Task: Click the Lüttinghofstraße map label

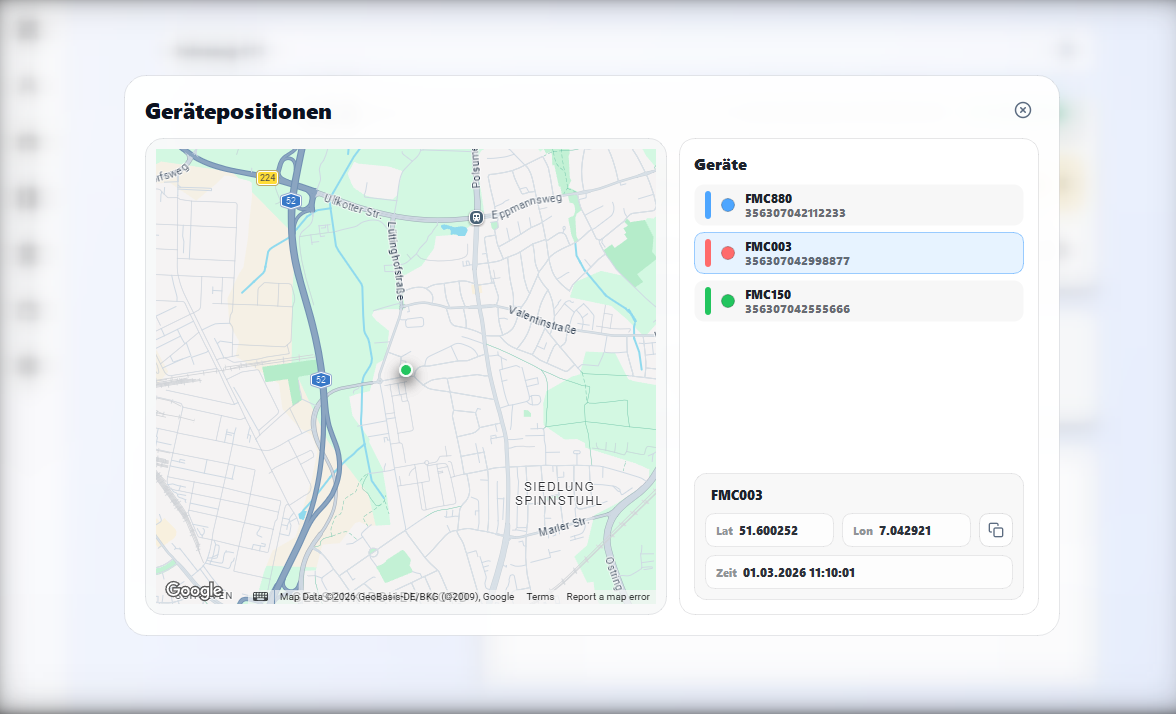Action: [x=394, y=261]
